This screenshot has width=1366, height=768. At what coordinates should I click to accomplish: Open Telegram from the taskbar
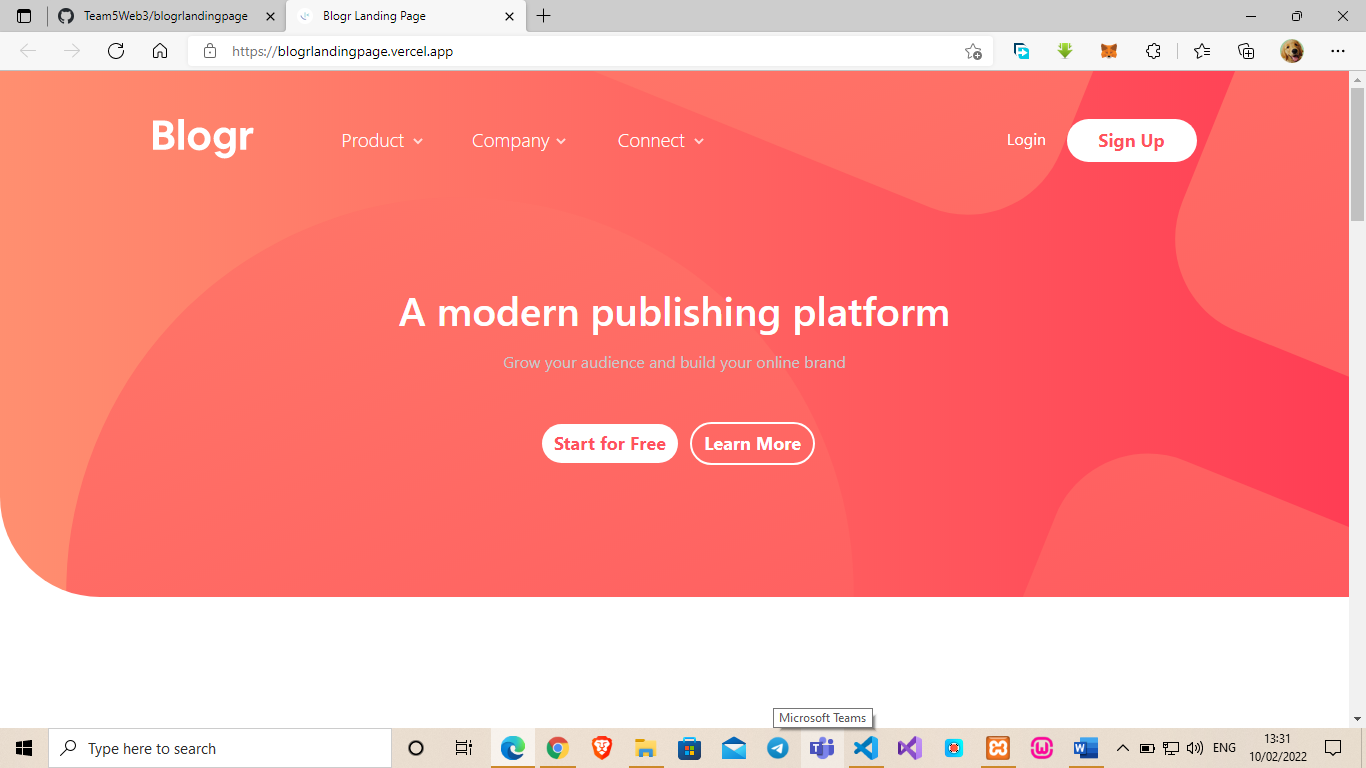(x=777, y=748)
